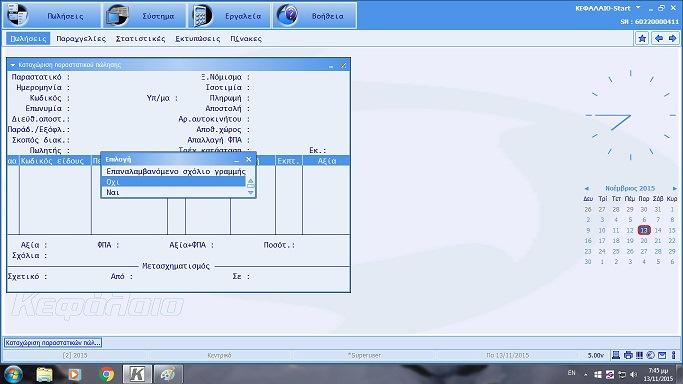Click the printer status bar icon

628,355
